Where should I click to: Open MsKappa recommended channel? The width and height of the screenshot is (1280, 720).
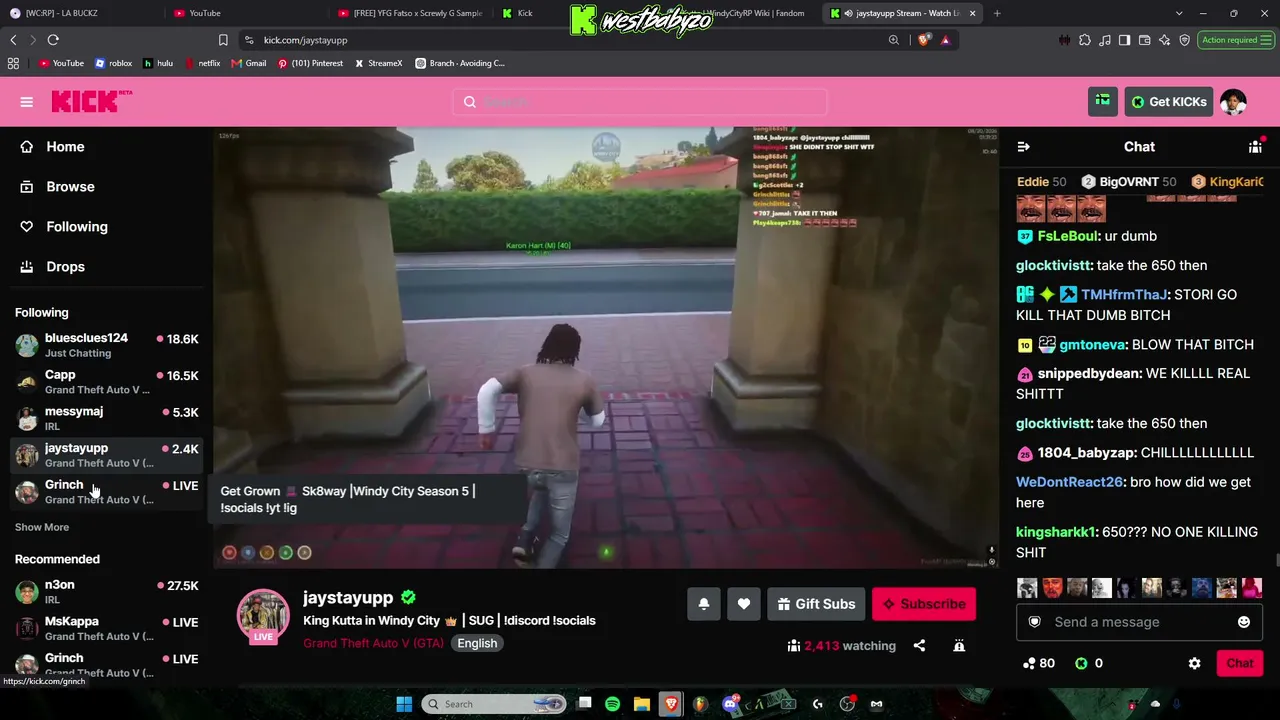pos(106,628)
